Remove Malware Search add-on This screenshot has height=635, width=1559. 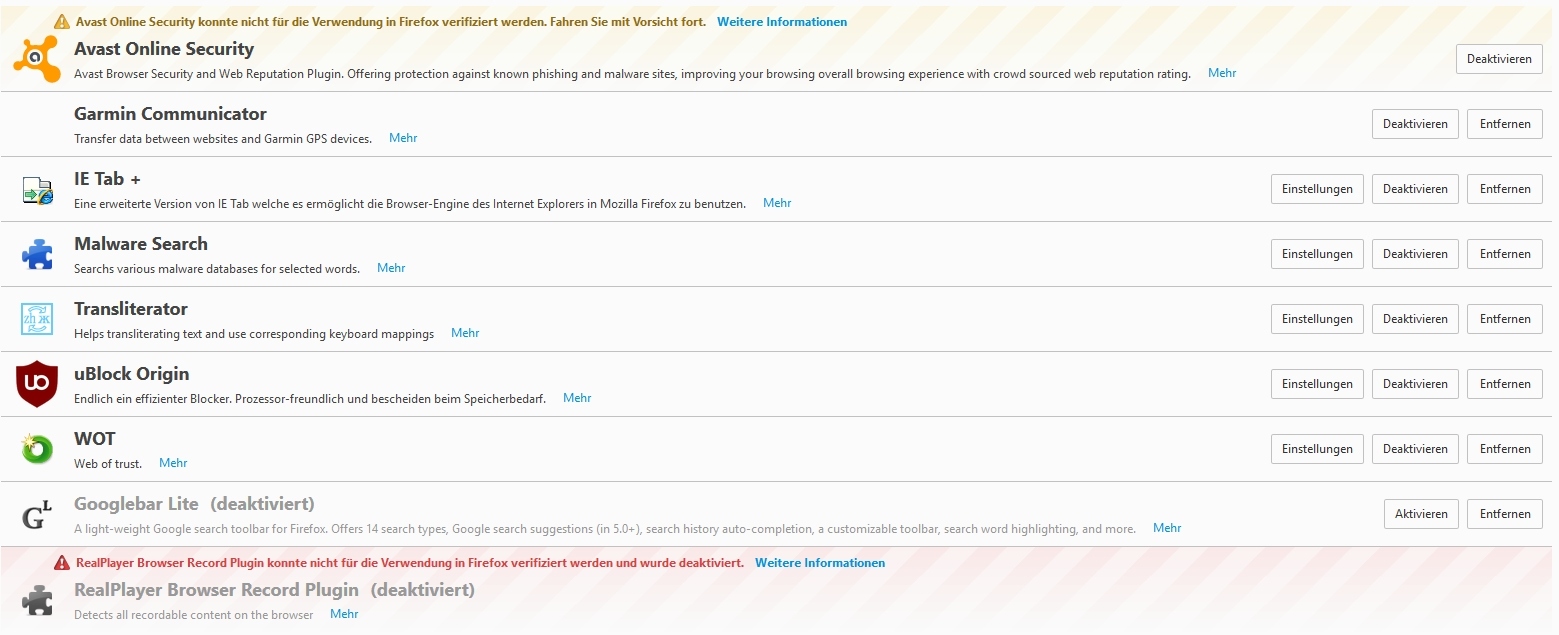1505,254
